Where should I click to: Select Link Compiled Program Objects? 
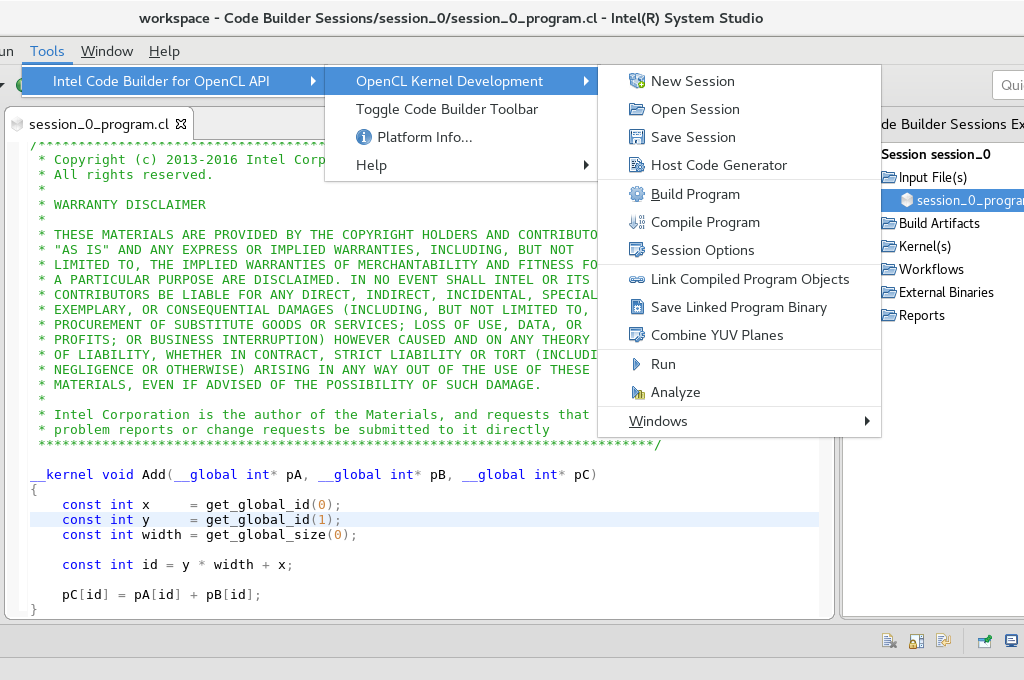point(749,279)
